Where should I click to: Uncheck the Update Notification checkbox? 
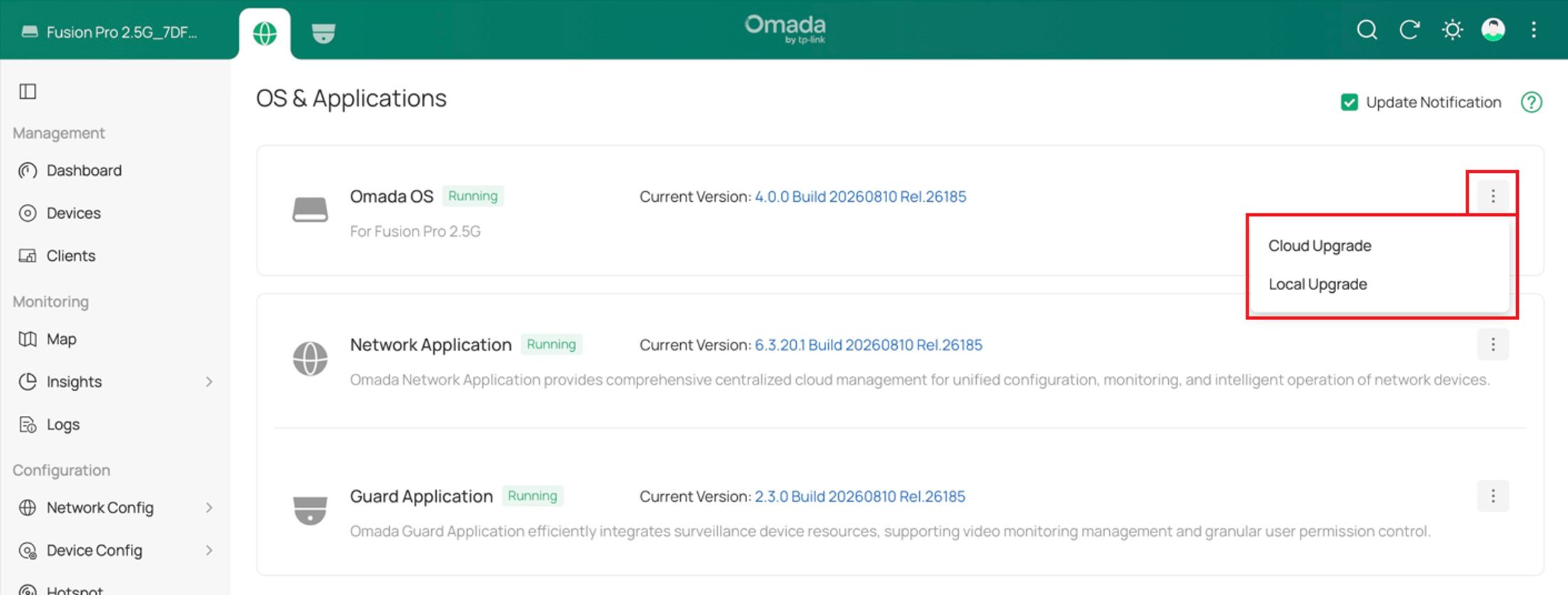click(x=1349, y=102)
